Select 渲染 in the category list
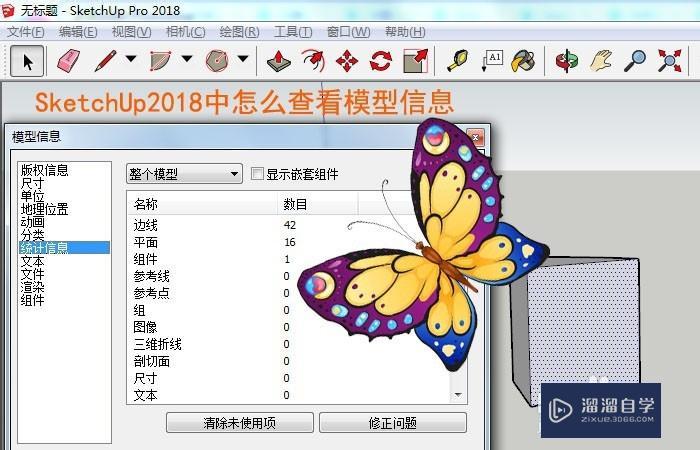 (33, 287)
